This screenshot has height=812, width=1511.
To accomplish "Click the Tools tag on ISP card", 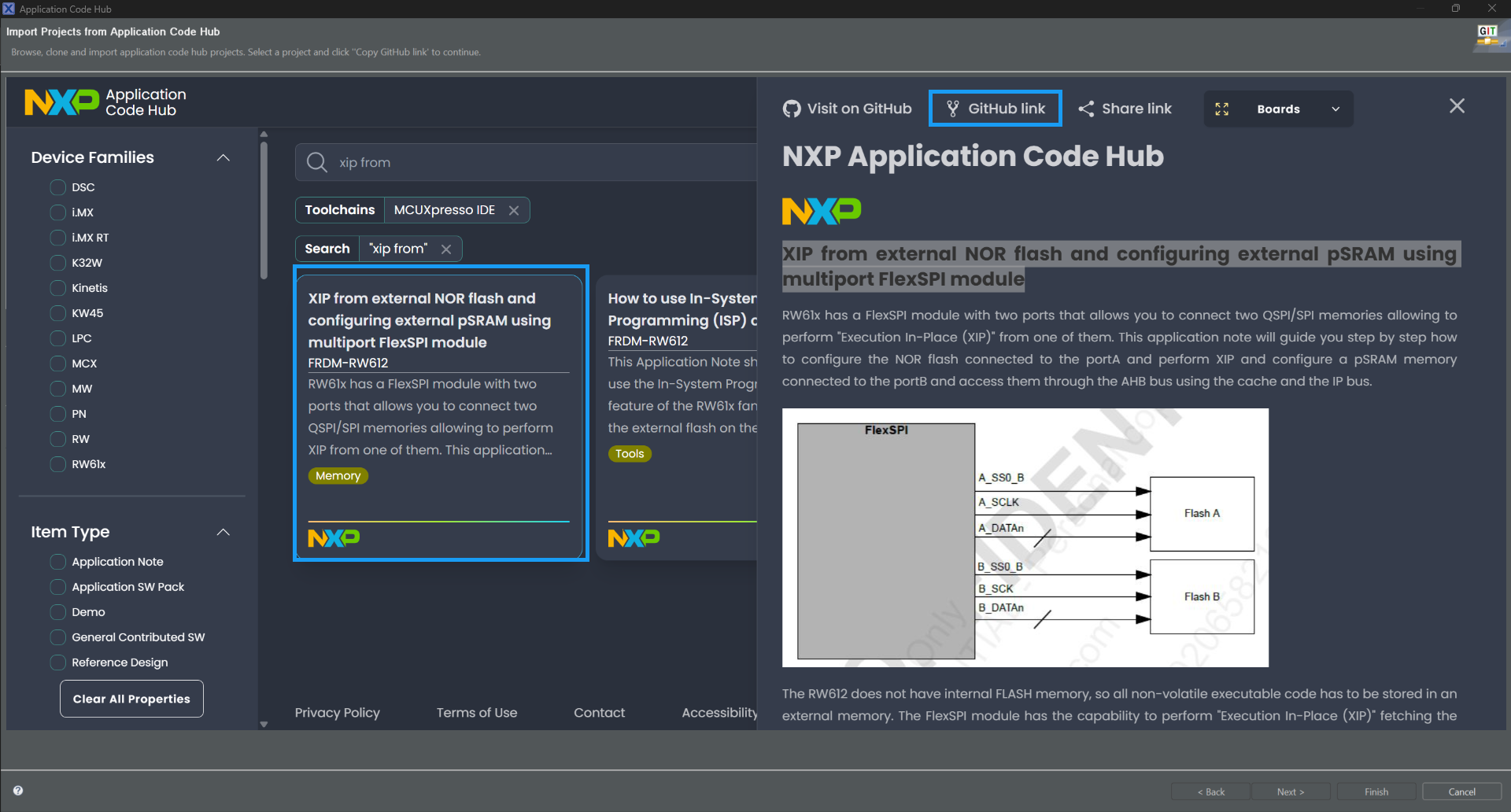I will [630, 454].
